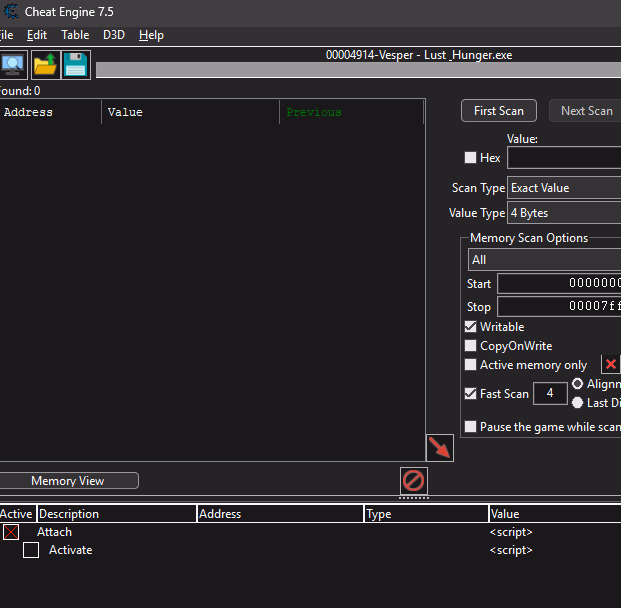Image resolution: width=621 pixels, height=608 pixels.
Task: Click the scan Value input field
Action: (x=563, y=158)
